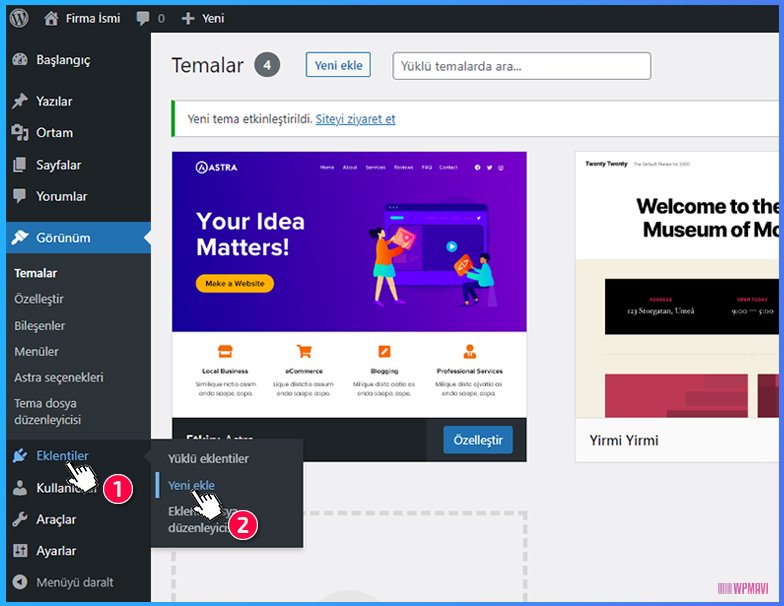Click the Sayfalar pages icon

tap(20, 164)
